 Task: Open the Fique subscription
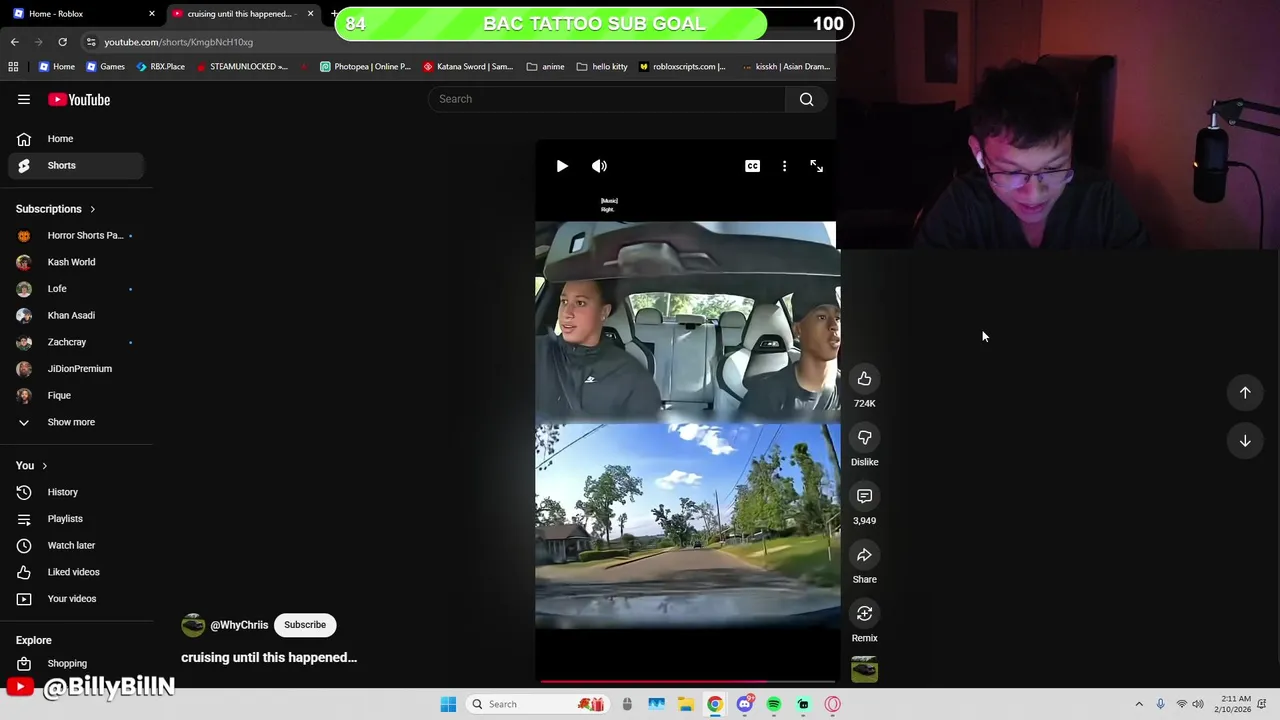click(x=76, y=395)
